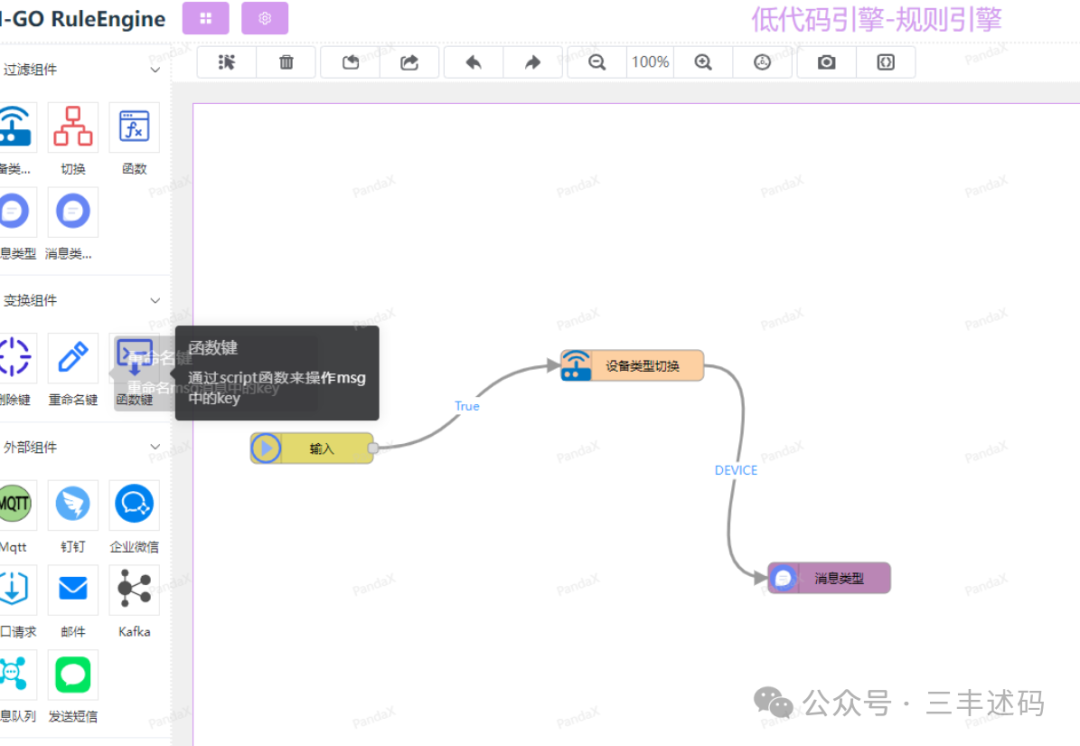The image size is (1080, 746).
Task: Select the 函数键 component icon
Action: click(x=134, y=358)
